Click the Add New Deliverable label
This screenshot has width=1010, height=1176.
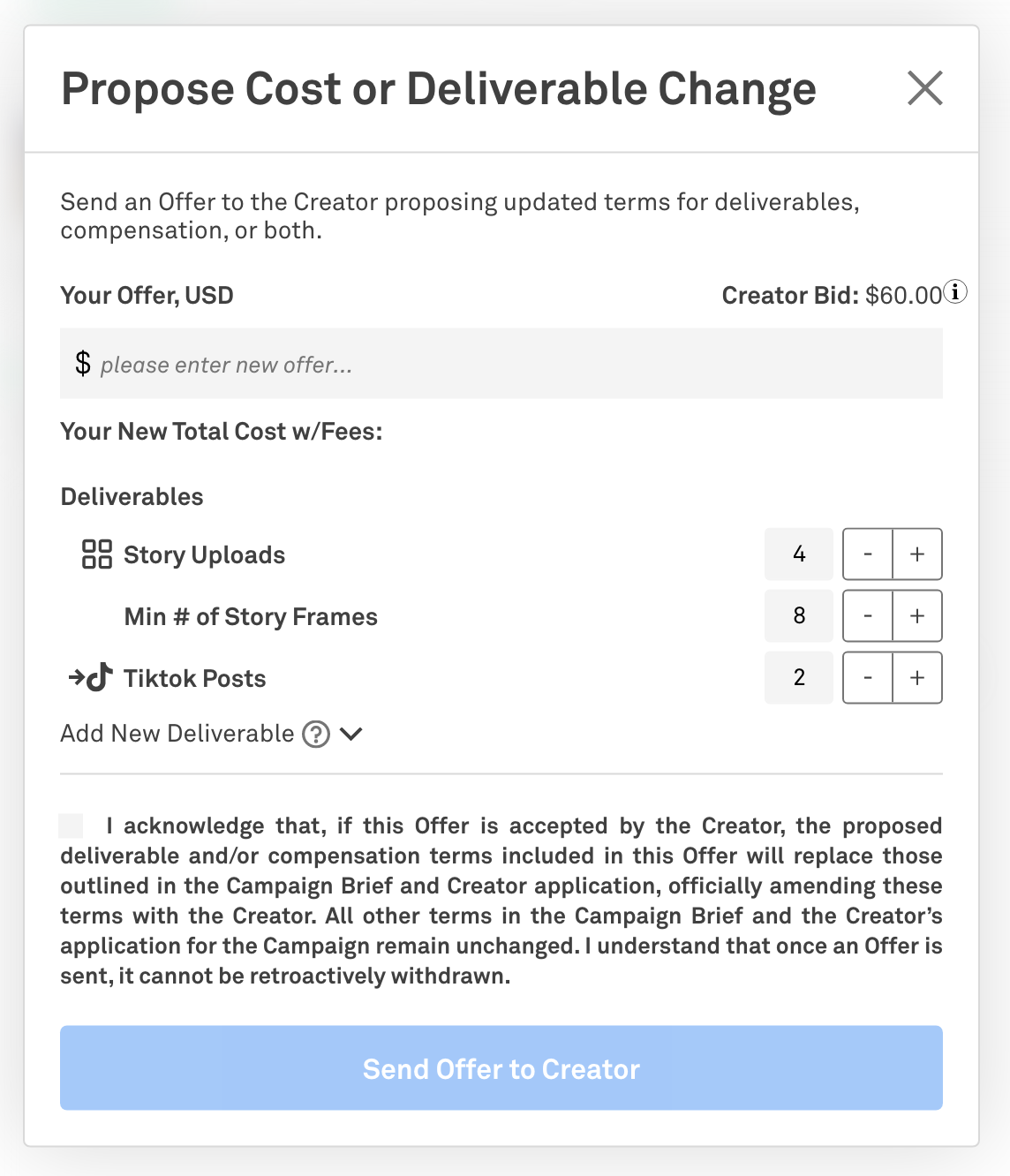coord(177,734)
